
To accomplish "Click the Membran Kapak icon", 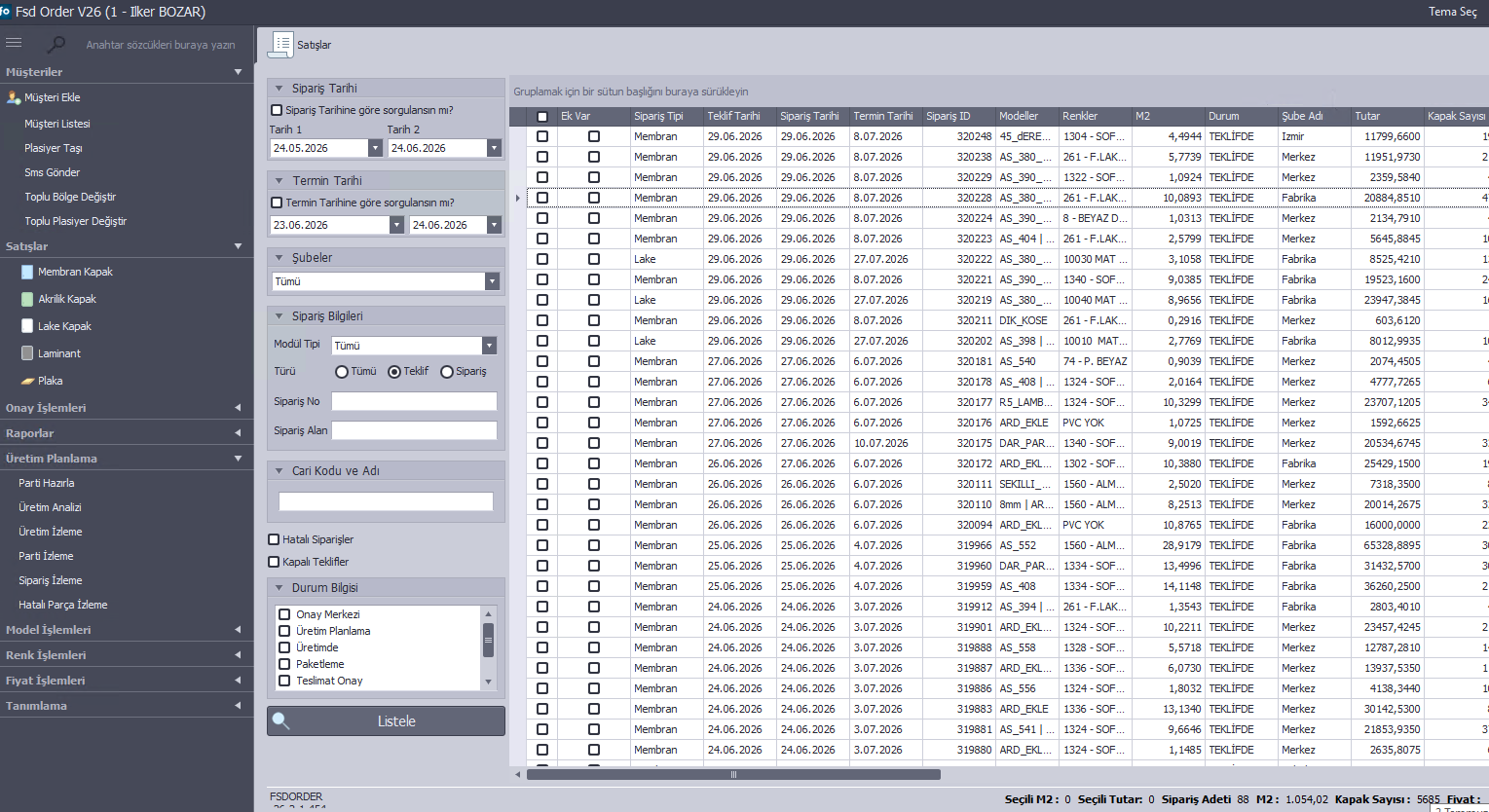I will [27, 272].
